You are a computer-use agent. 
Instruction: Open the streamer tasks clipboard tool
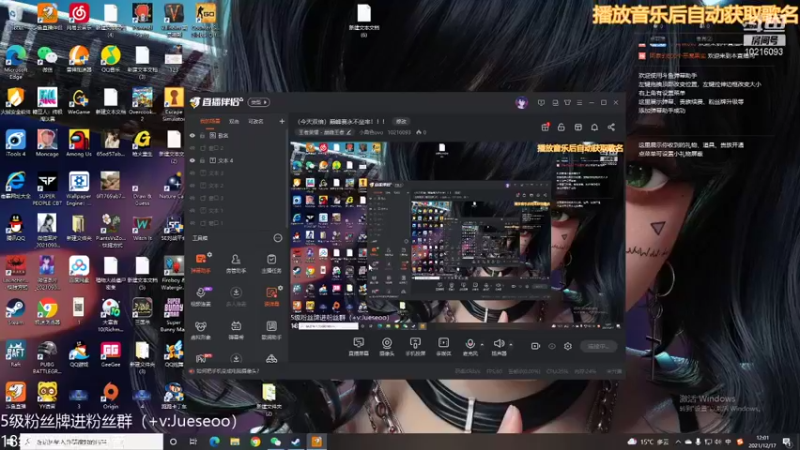[271, 263]
